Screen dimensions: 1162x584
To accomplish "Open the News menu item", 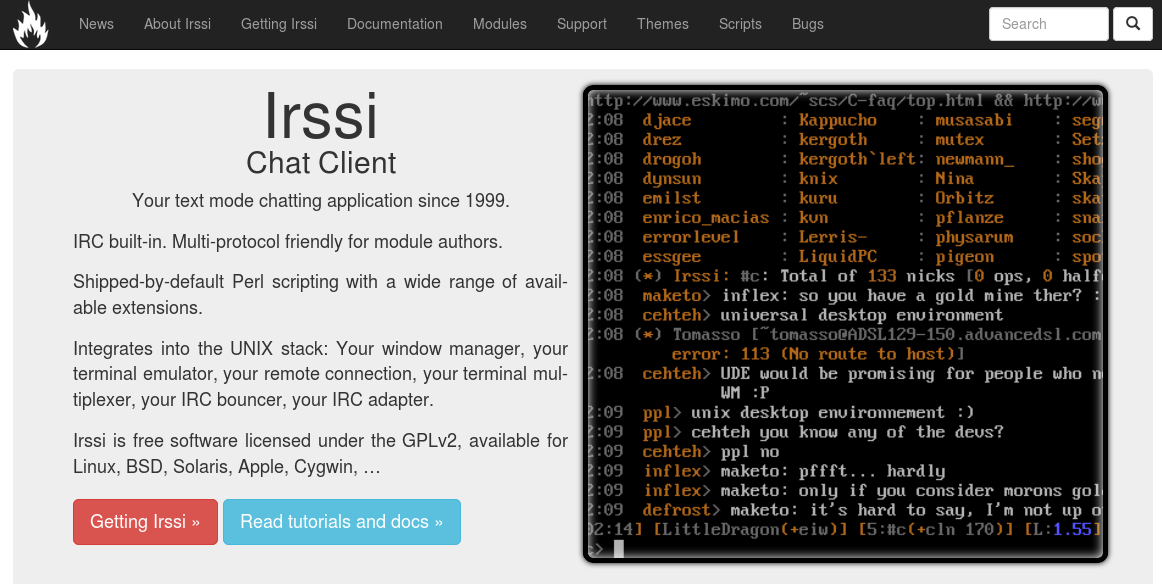I will point(96,24).
